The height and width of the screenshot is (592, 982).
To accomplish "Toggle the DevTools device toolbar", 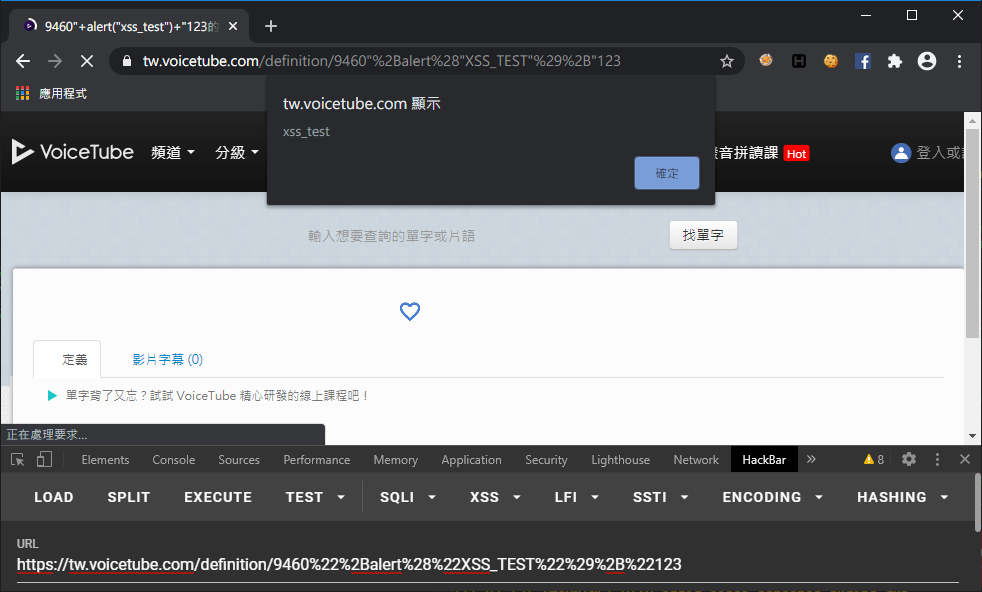I will coord(44,460).
